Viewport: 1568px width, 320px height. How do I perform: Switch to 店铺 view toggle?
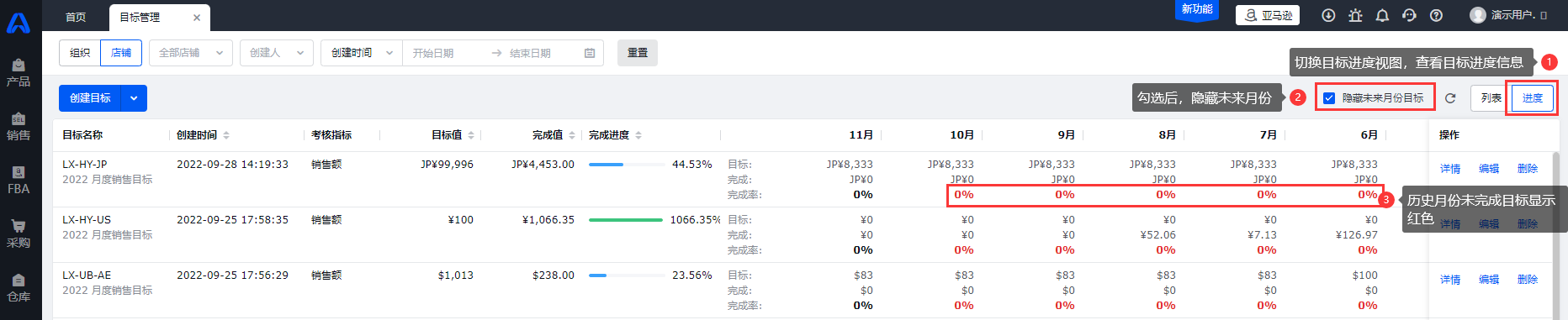121,53
